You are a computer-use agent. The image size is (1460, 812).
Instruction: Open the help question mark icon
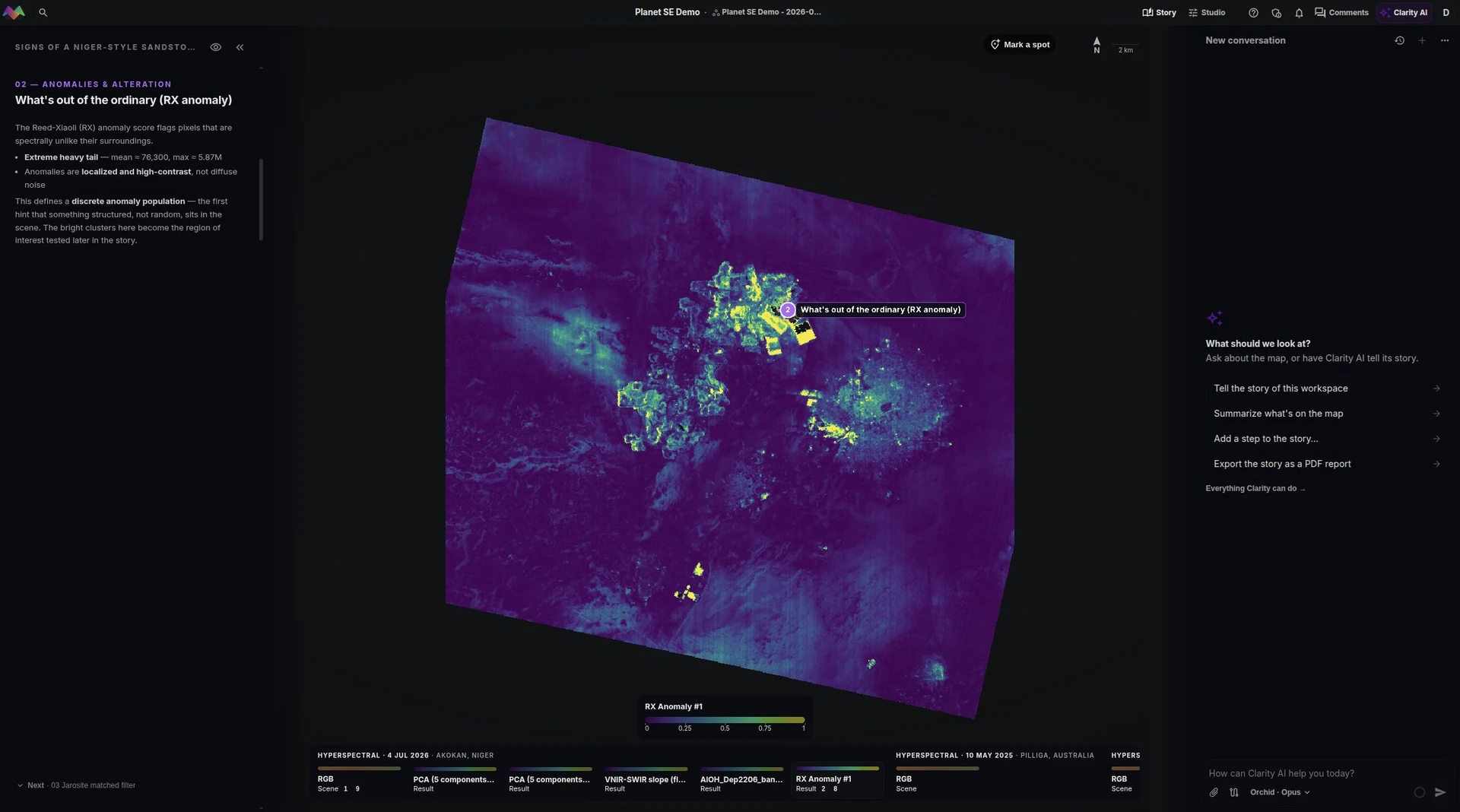(x=1253, y=13)
